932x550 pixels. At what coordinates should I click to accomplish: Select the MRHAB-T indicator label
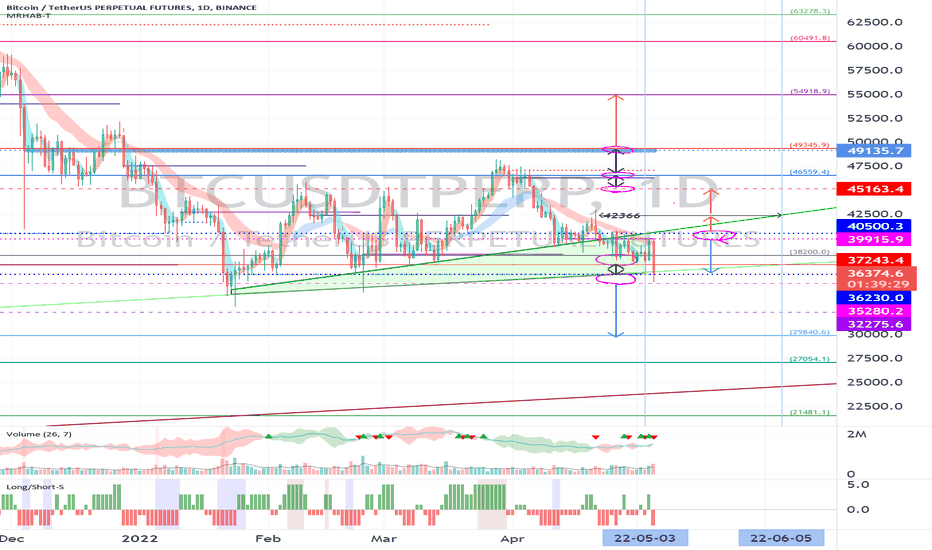[x=29, y=15]
